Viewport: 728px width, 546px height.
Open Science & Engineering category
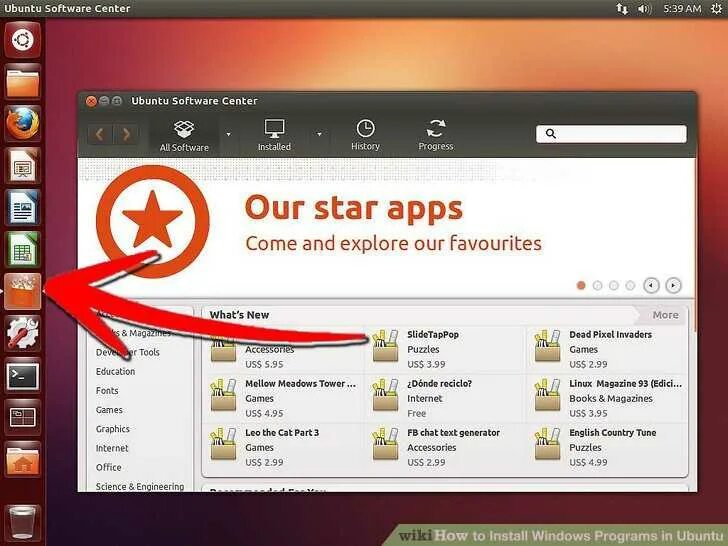(x=140, y=487)
